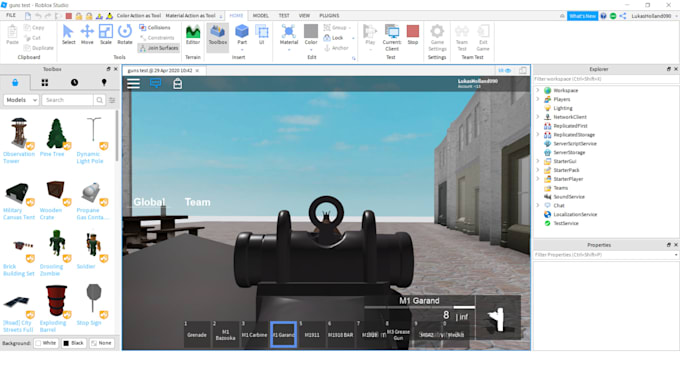The width and height of the screenshot is (680, 365).
Task: Switch to the TEST ribbon tab
Action: 284,16
